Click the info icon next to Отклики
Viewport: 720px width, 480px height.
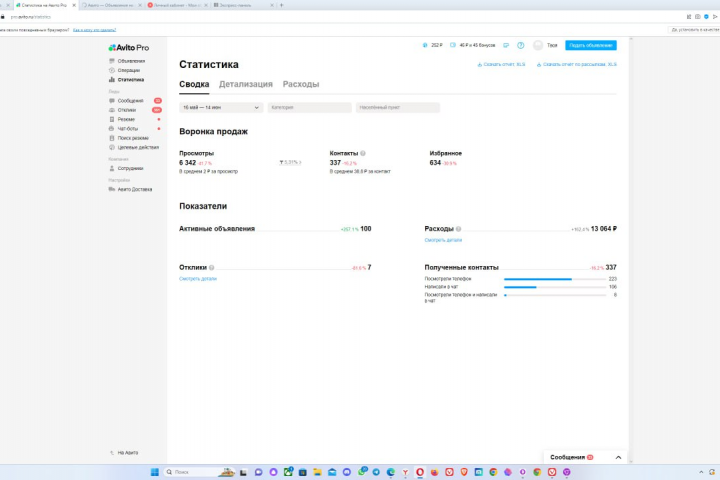pyautogui.click(x=212, y=267)
